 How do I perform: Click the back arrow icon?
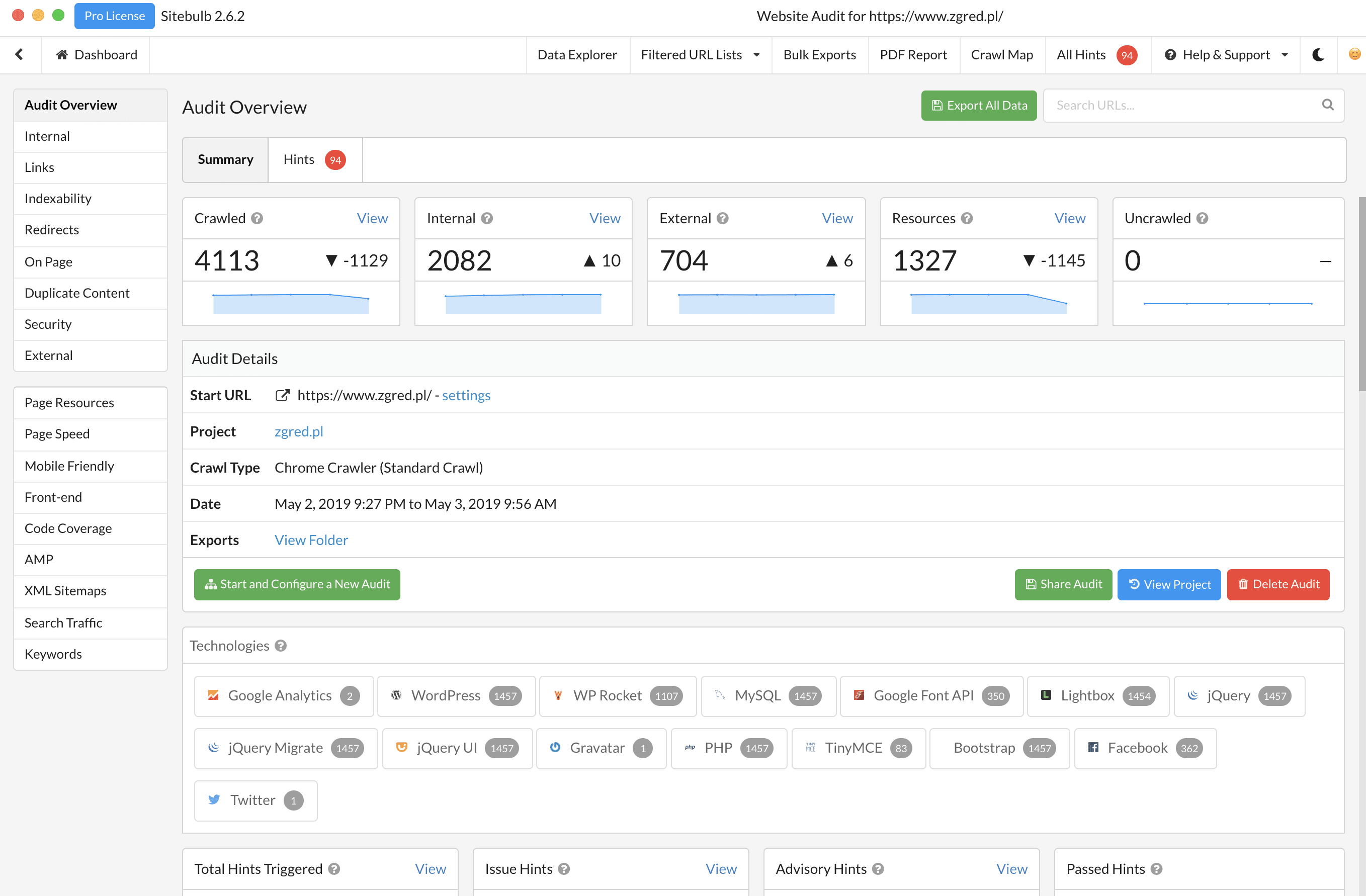(20, 54)
